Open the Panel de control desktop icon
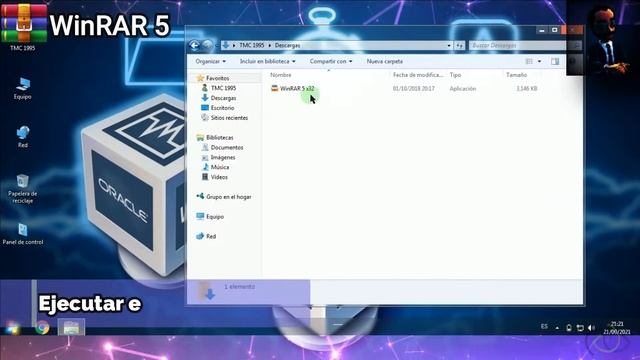Image resolution: width=640 pixels, height=360 pixels. click(22, 234)
